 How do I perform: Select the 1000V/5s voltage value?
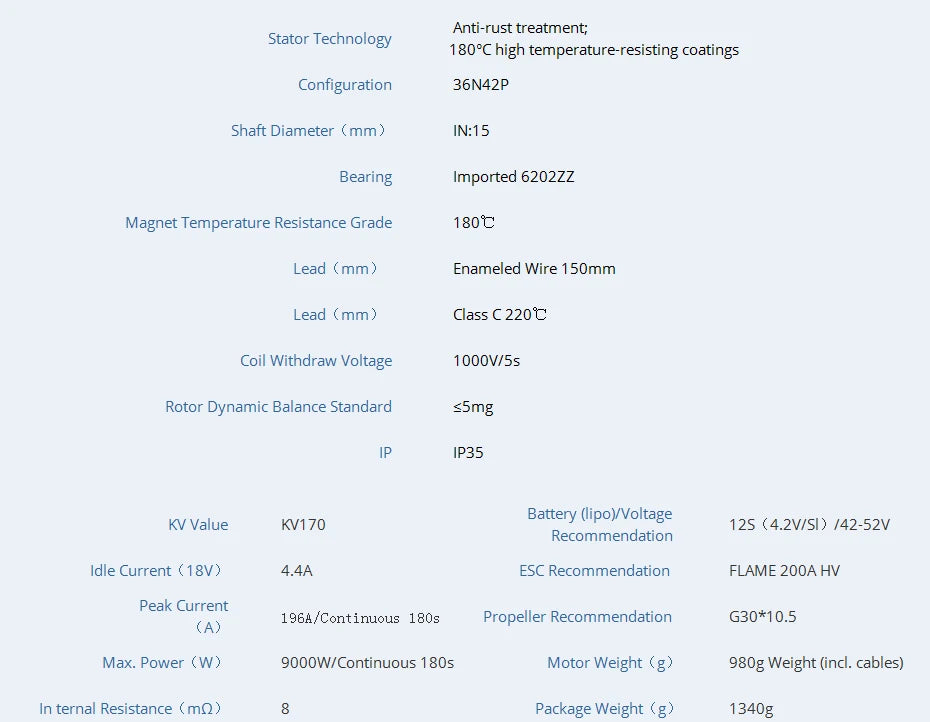[x=489, y=360]
